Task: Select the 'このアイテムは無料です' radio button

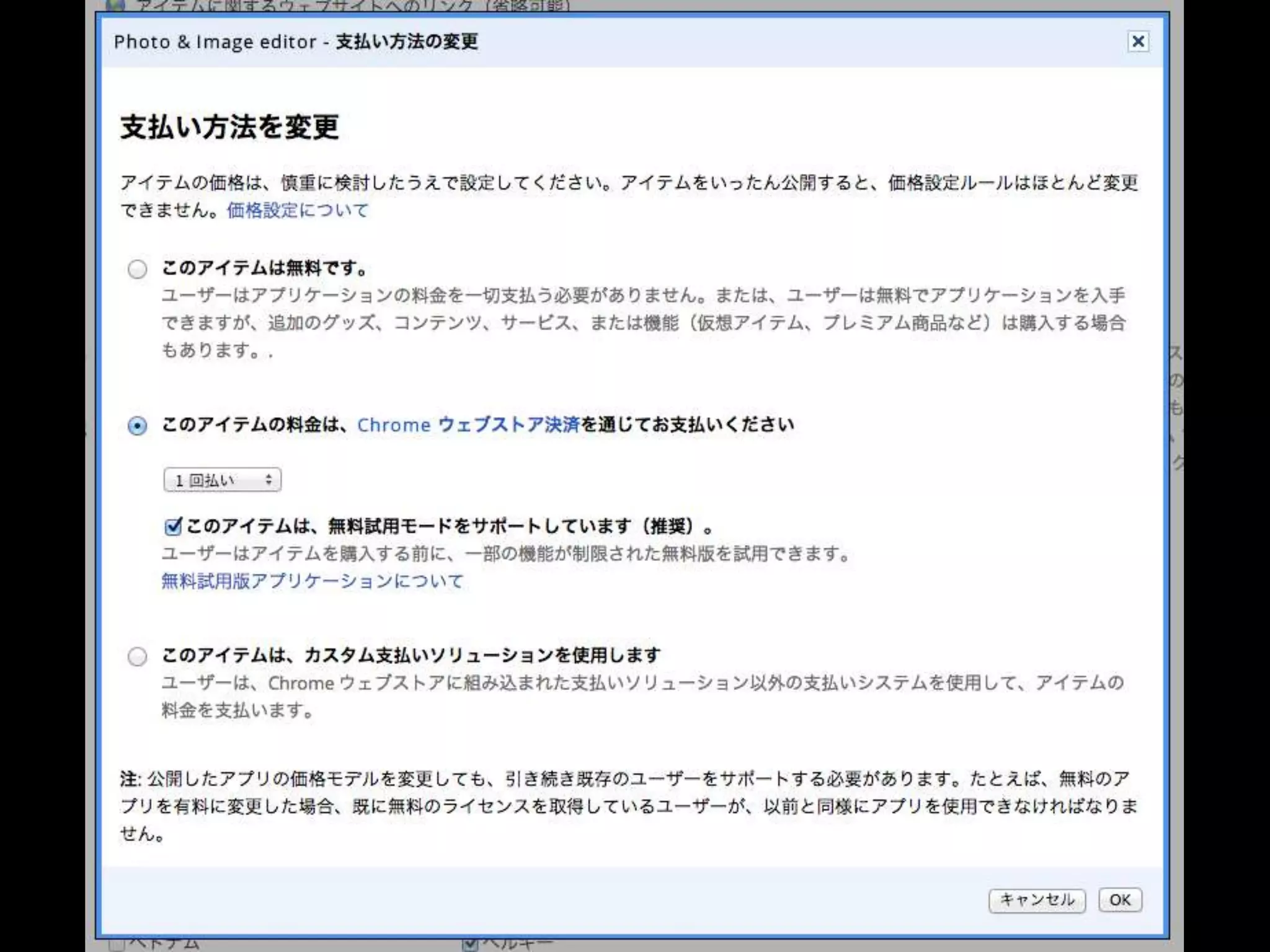Action: click(x=137, y=269)
